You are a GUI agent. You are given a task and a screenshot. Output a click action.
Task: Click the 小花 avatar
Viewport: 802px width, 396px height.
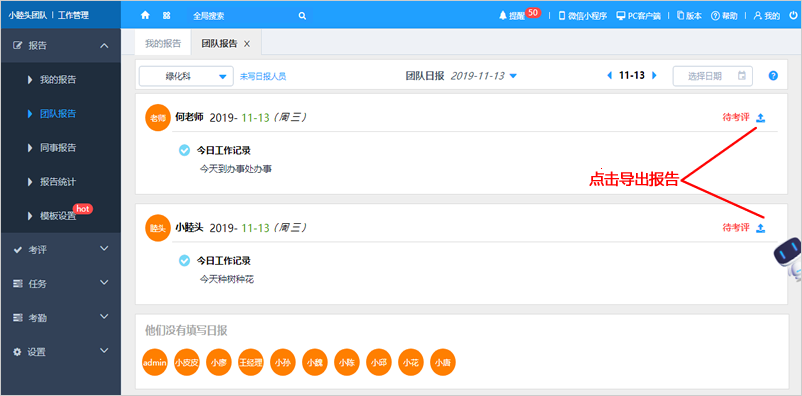411,363
